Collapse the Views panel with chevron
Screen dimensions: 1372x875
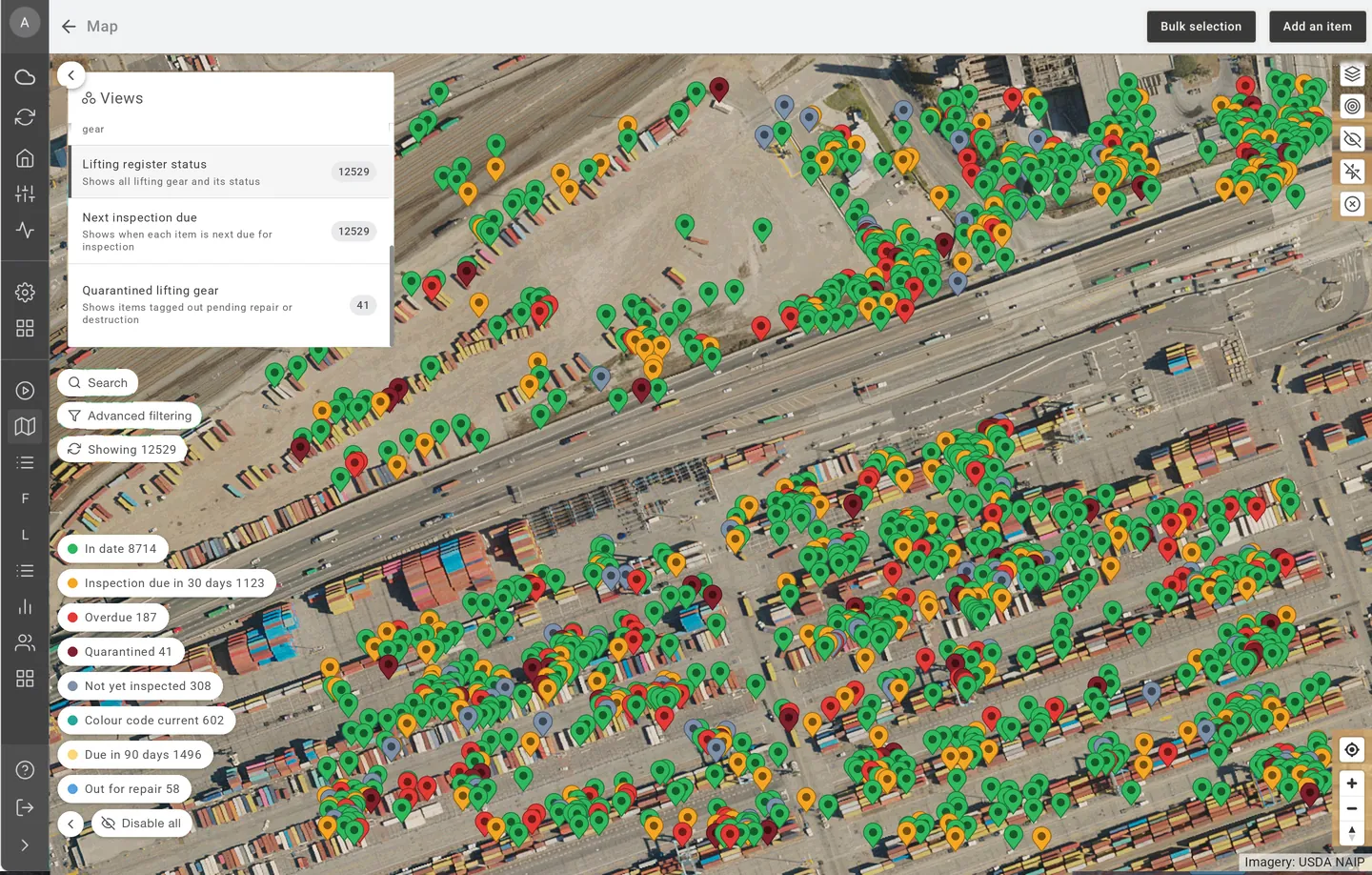(x=71, y=75)
